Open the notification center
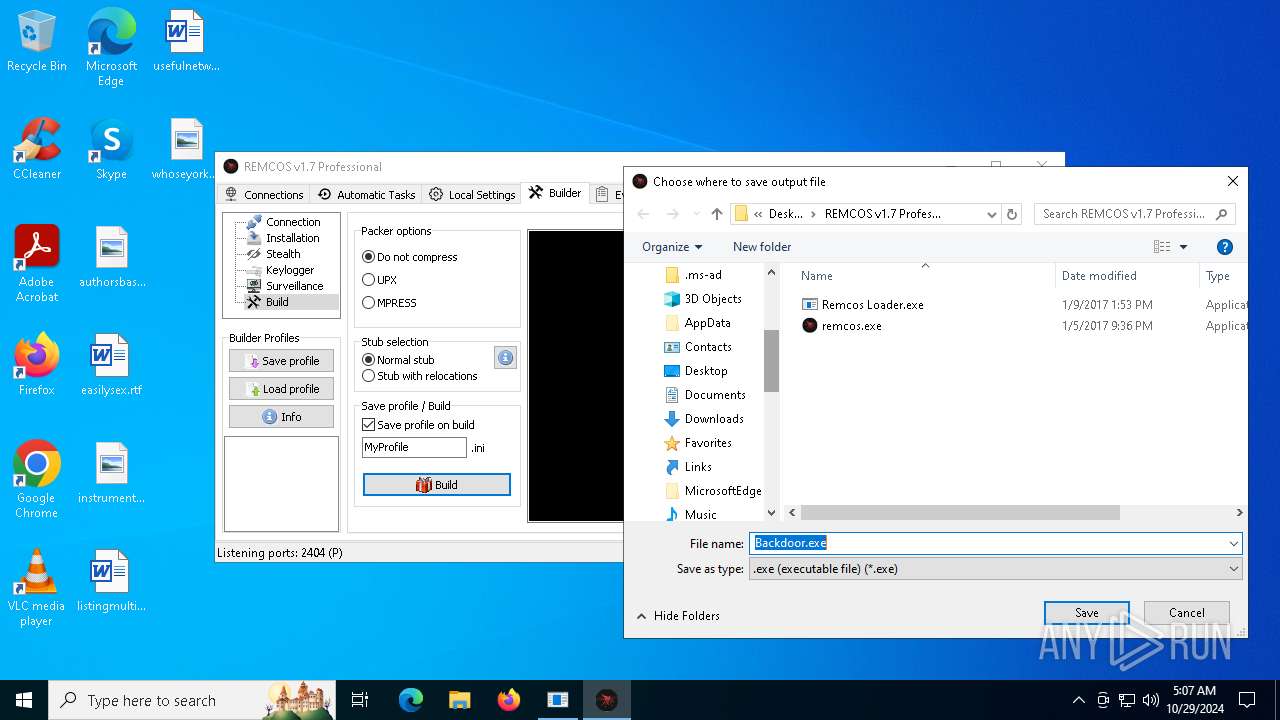 (1247, 700)
